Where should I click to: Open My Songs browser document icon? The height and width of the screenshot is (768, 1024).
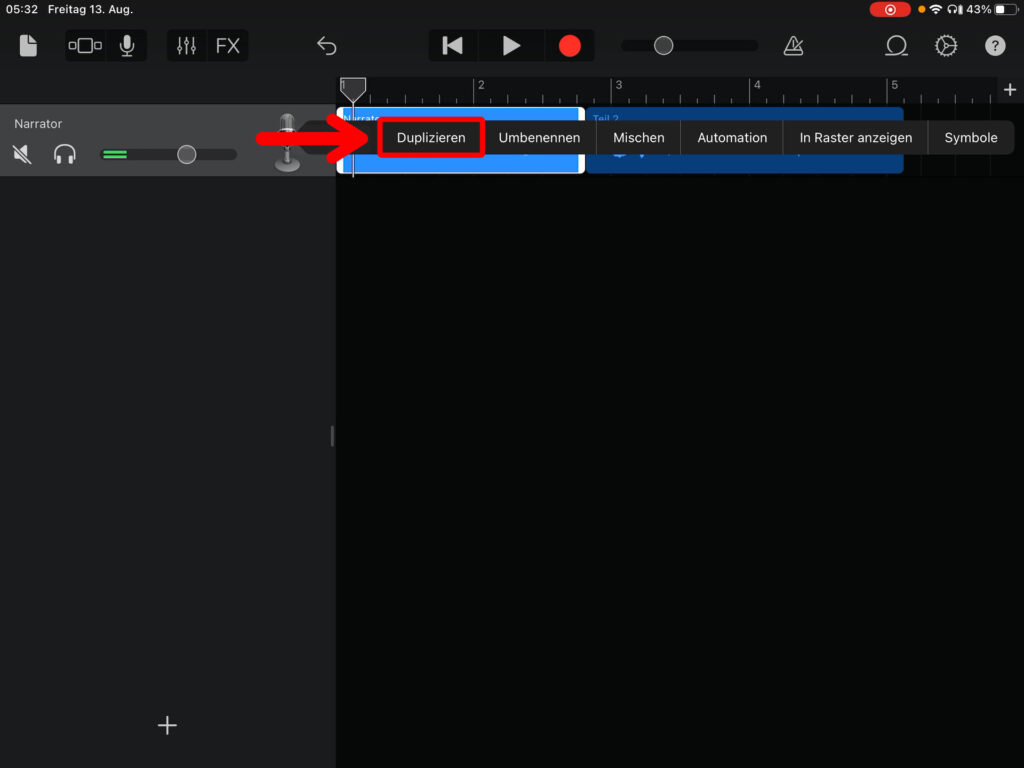(x=28, y=46)
